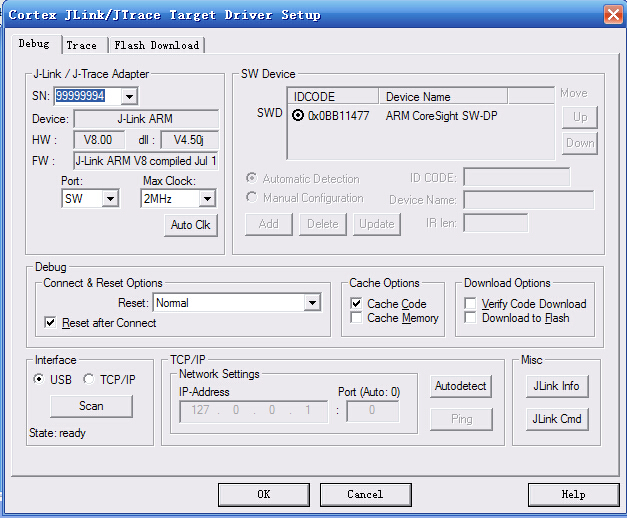This screenshot has width=627, height=518.
Task: Open Help for this dialog
Action: tap(574, 495)
